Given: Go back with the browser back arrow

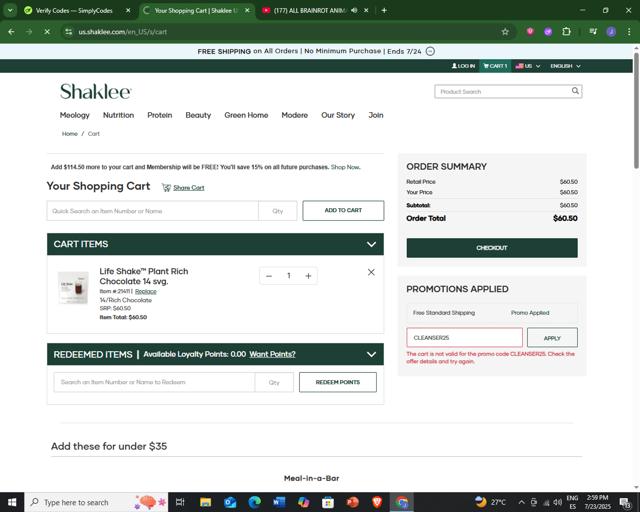Looking at the screenshot, I should coord(11,32).
